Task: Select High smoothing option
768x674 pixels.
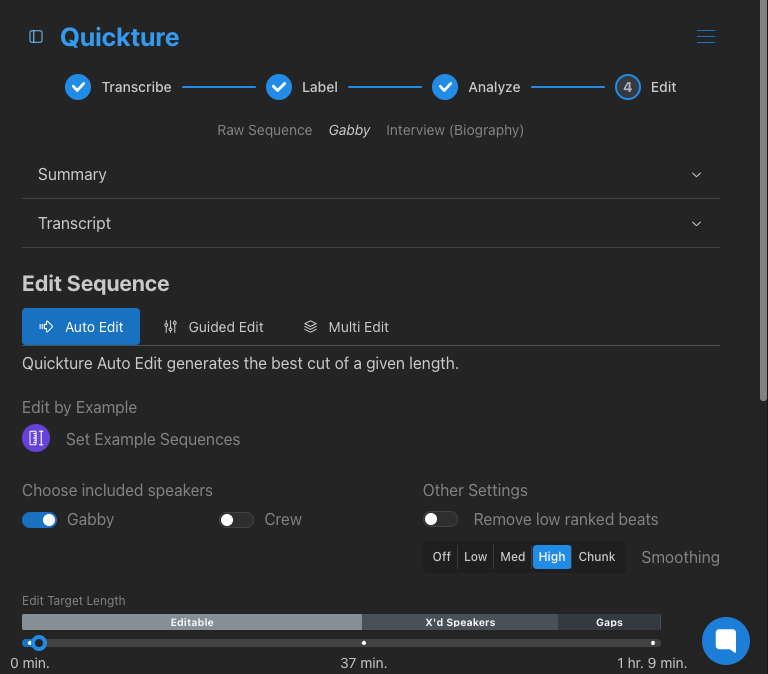Action: point(552,557)
